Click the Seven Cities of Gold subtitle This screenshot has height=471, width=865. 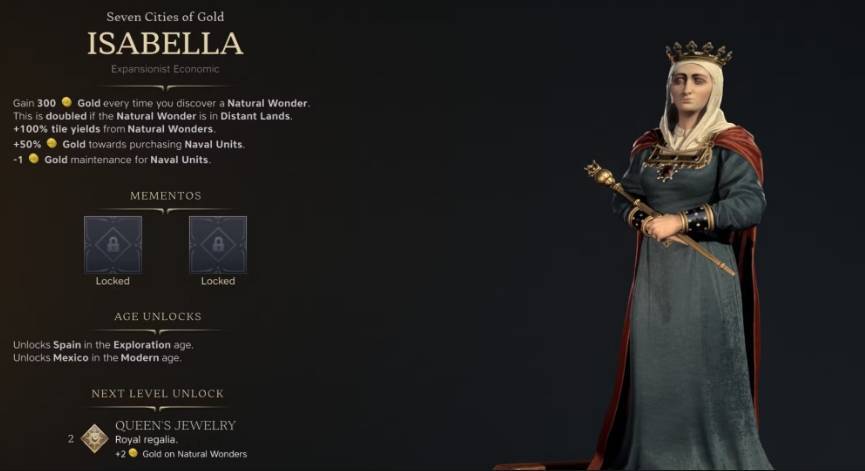click(165, 17)
